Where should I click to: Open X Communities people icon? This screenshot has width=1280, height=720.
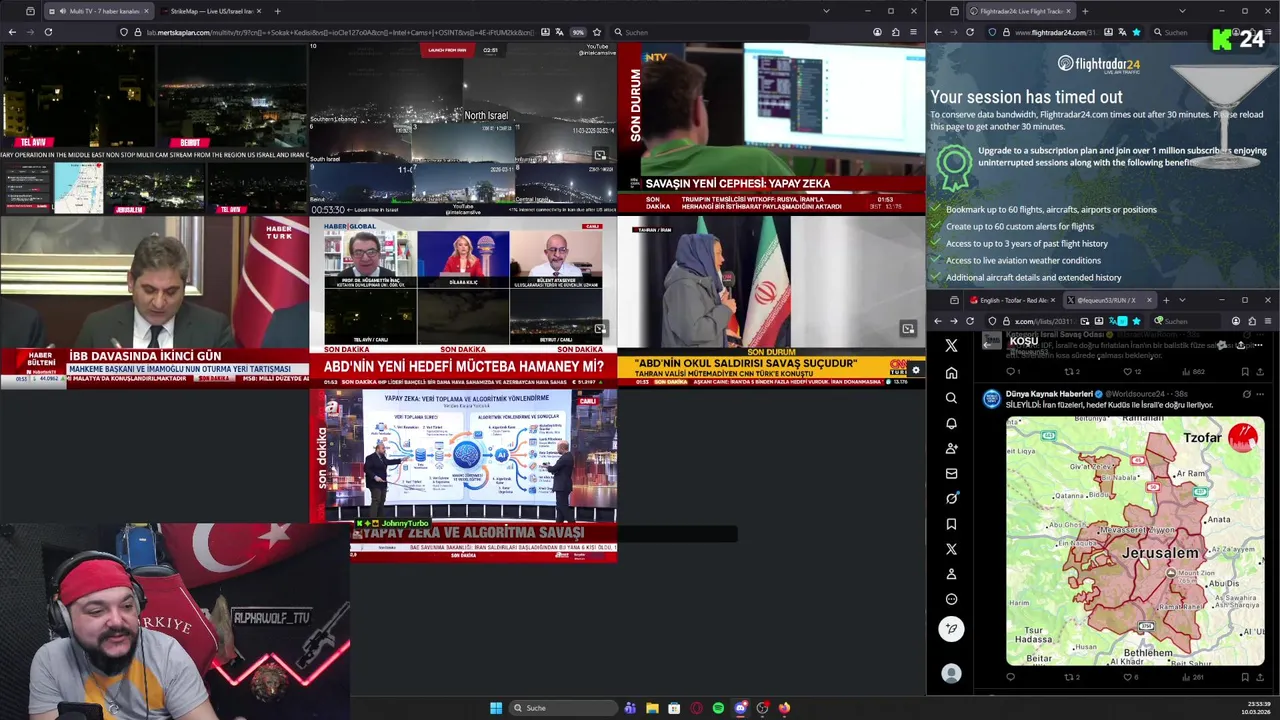pyautogui.click(x=951, y=448)
